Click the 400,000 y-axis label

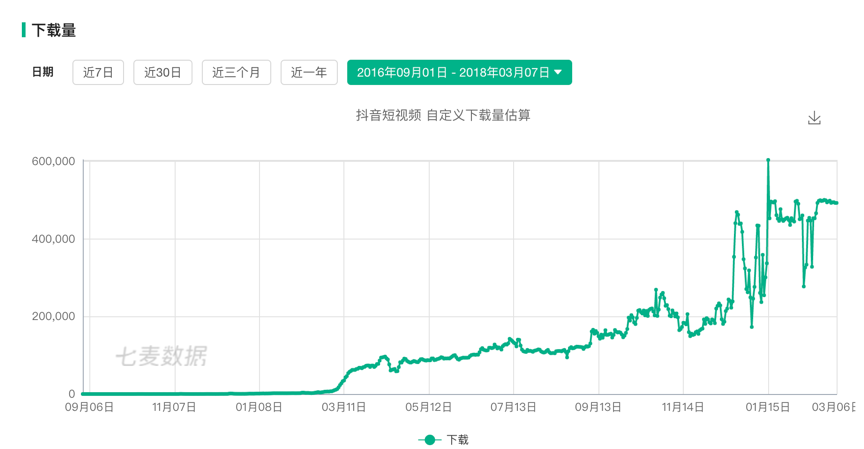click(51, 239)
